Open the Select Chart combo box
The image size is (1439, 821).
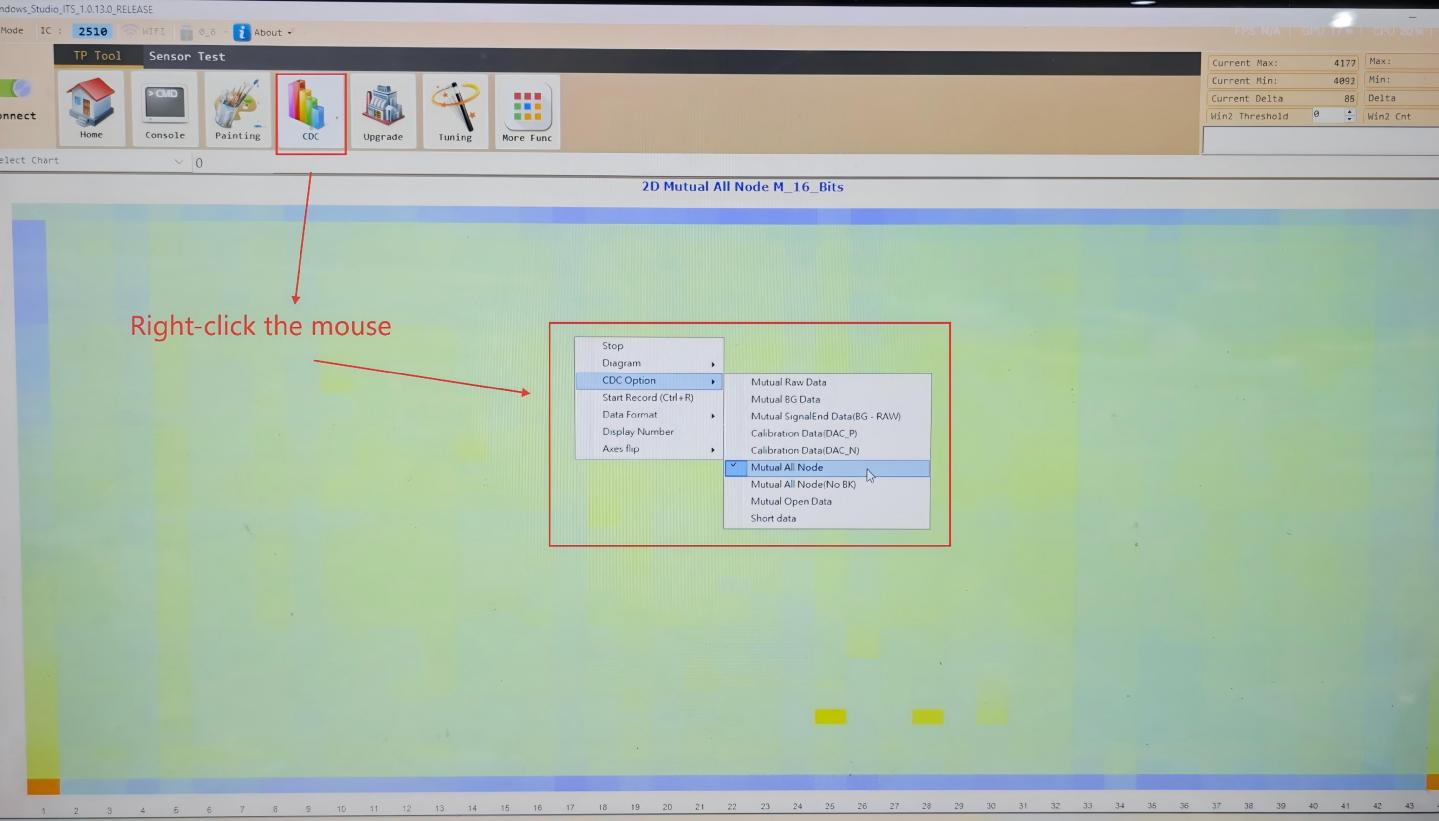point(94,161)
